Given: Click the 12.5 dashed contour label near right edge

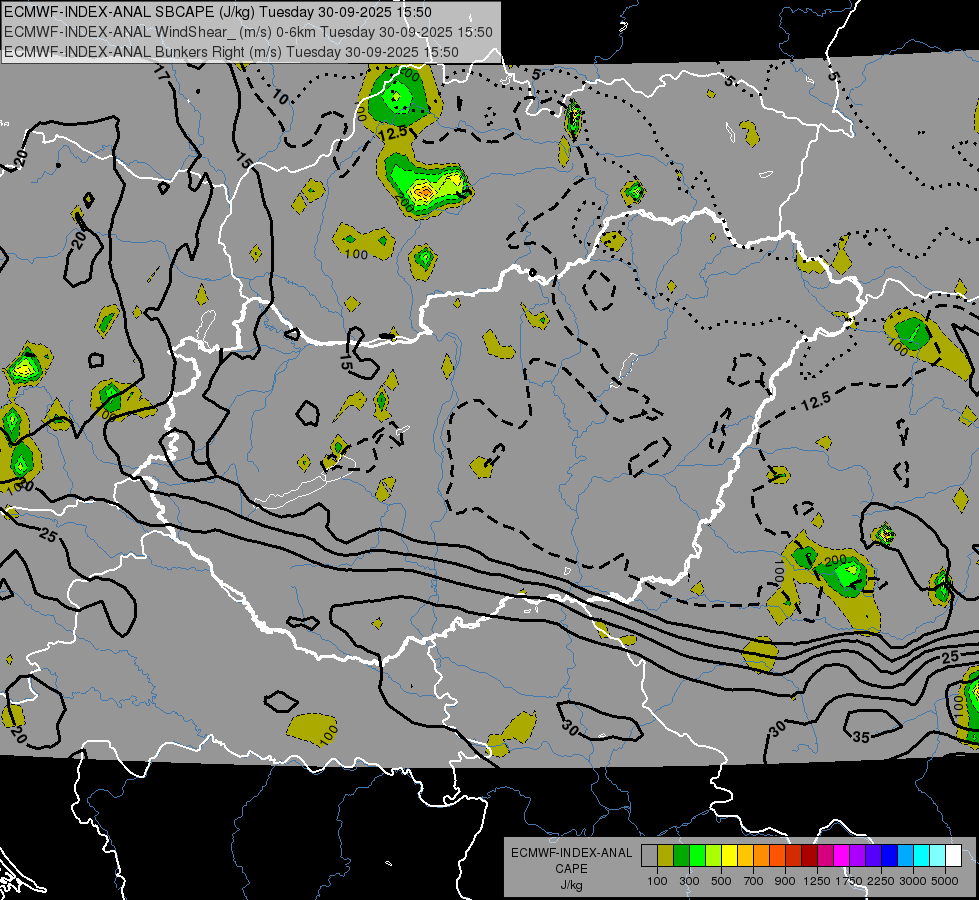Looking at the screenshot, I should point(816,402).
